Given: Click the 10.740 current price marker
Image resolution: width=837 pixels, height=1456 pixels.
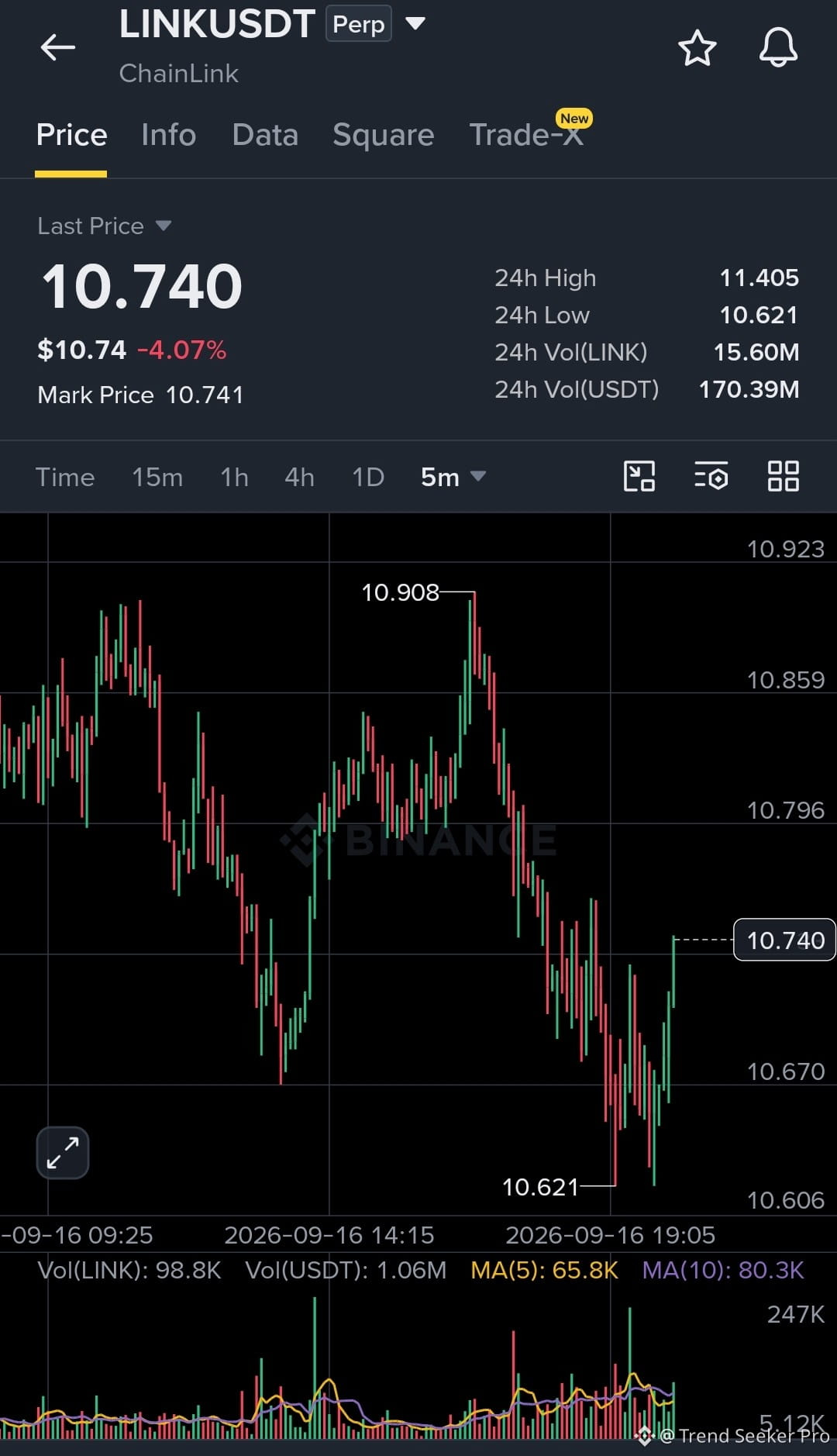Looking at the screenshot, I should point(784,940).
